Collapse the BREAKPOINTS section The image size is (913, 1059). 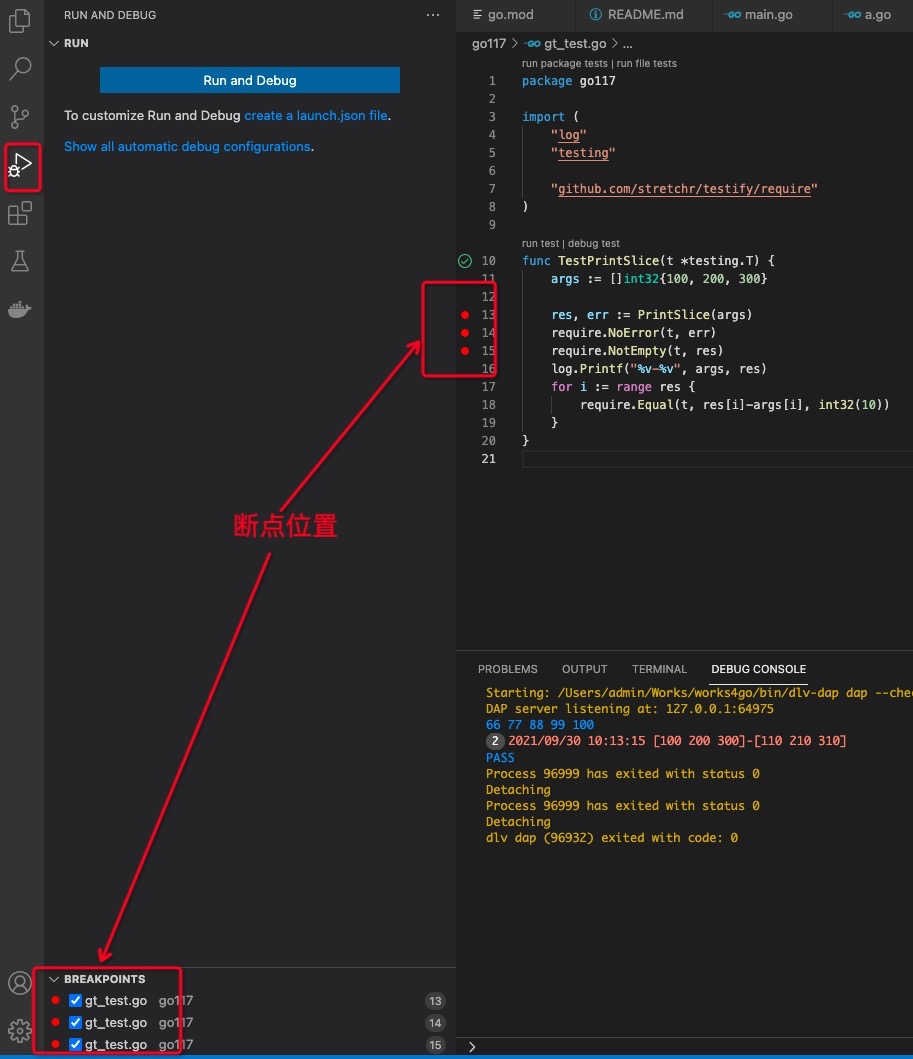point(54,979)
